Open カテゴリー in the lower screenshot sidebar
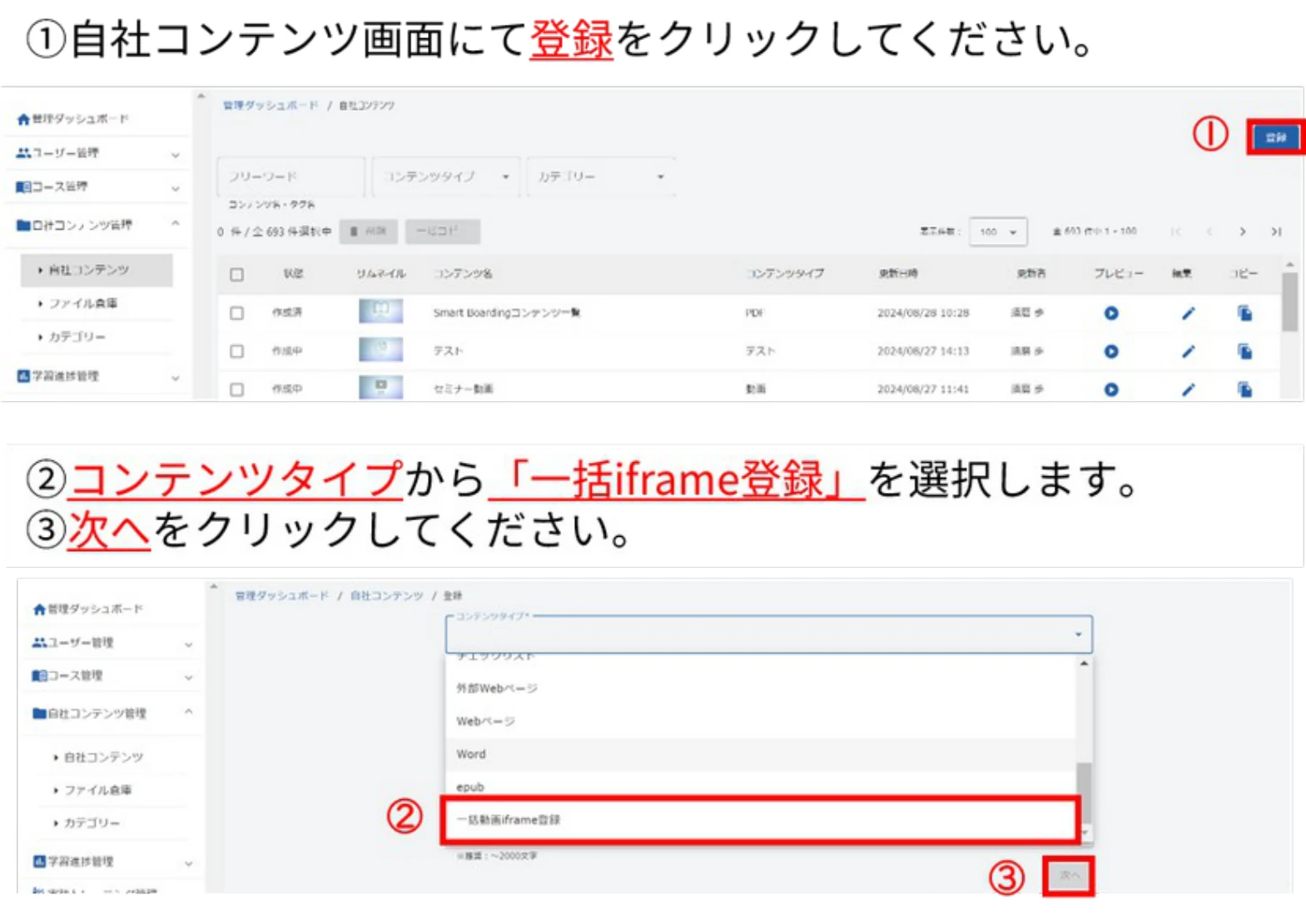 point(92,822)
